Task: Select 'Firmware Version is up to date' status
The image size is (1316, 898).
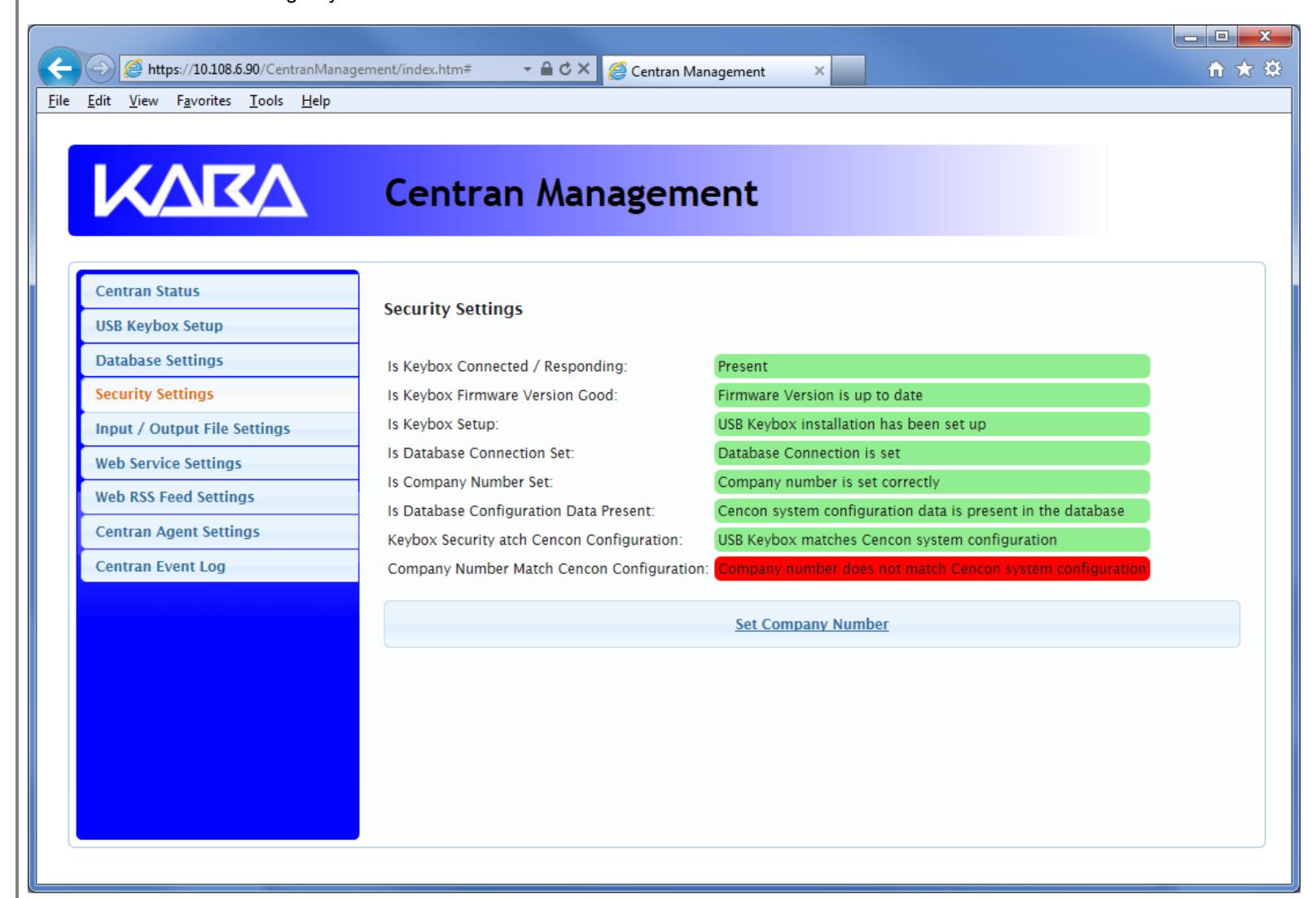Action: [x=932, y=396]
